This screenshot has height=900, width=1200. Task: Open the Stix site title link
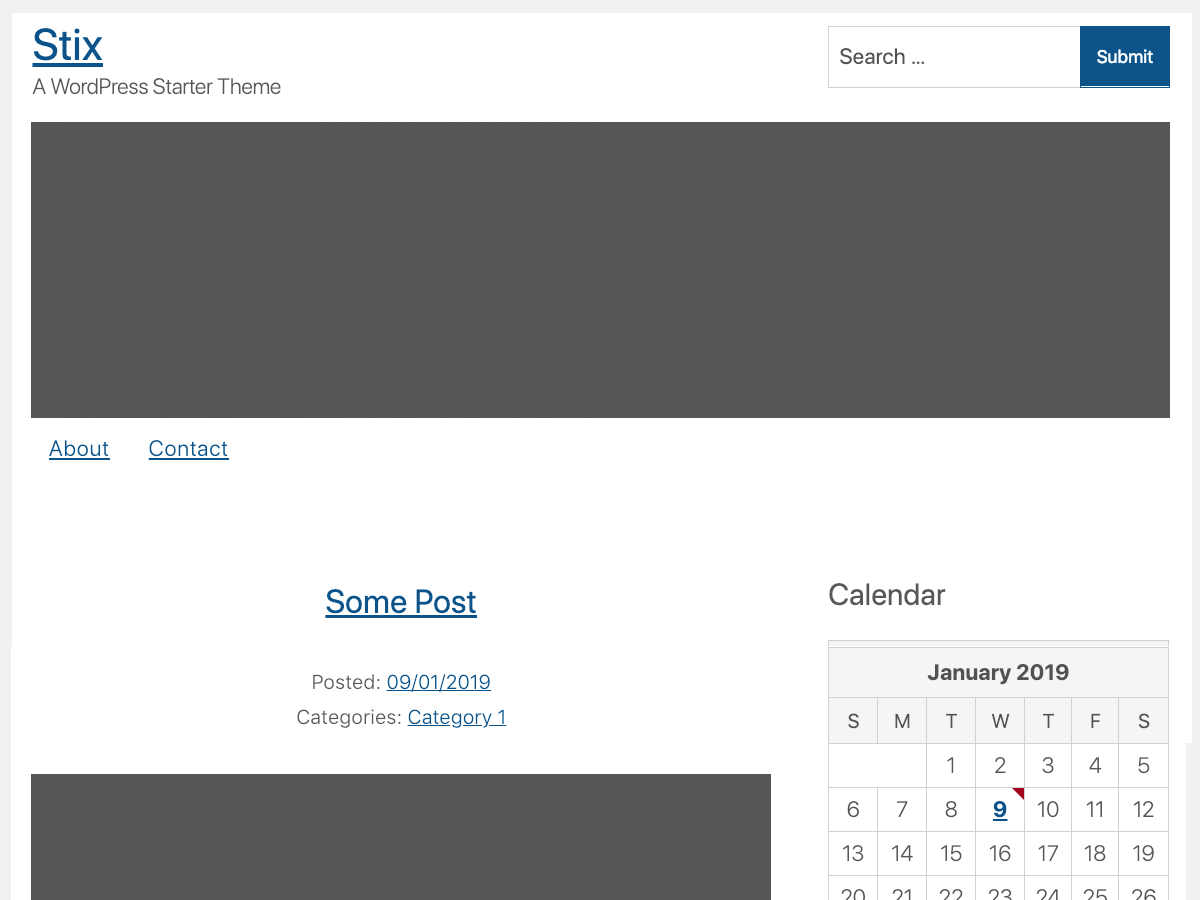[68, 46]
